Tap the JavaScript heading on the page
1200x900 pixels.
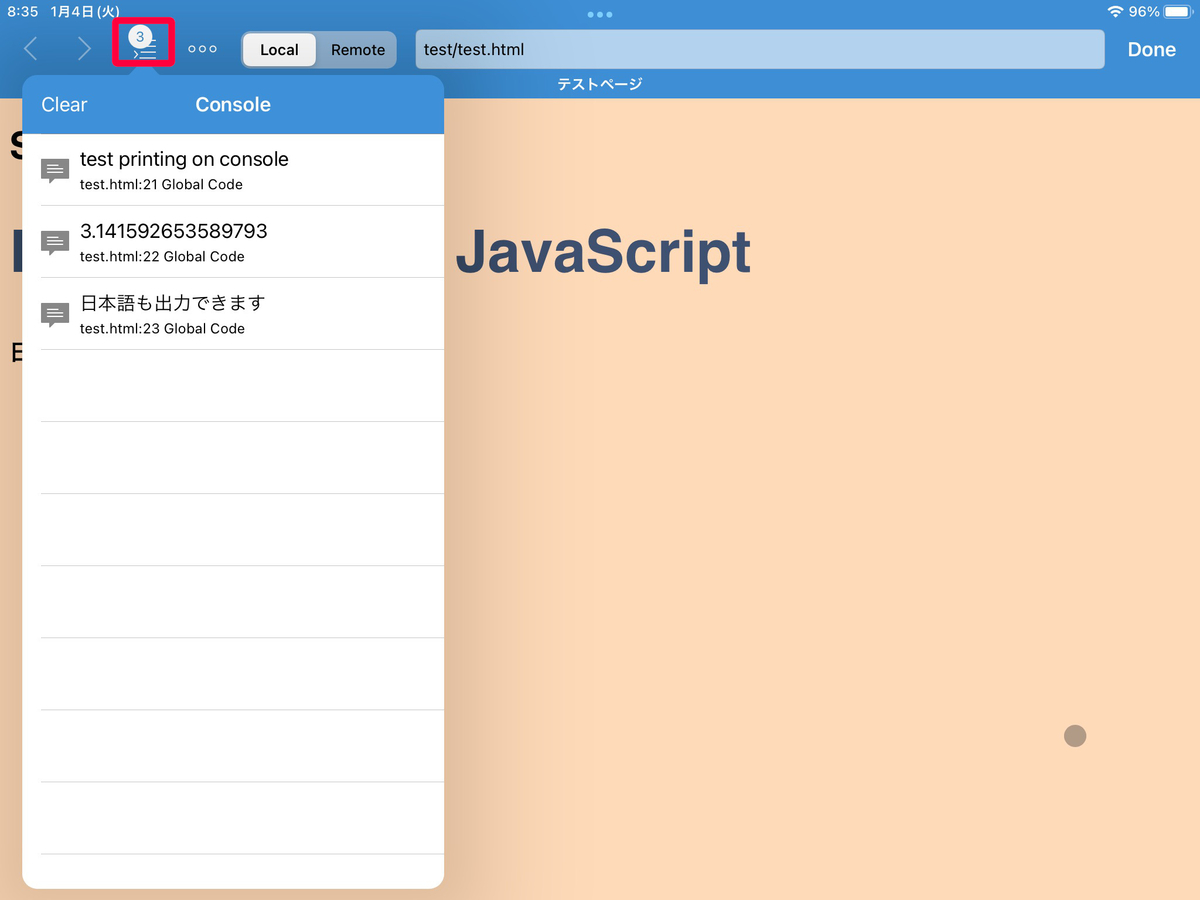point(603,252)
